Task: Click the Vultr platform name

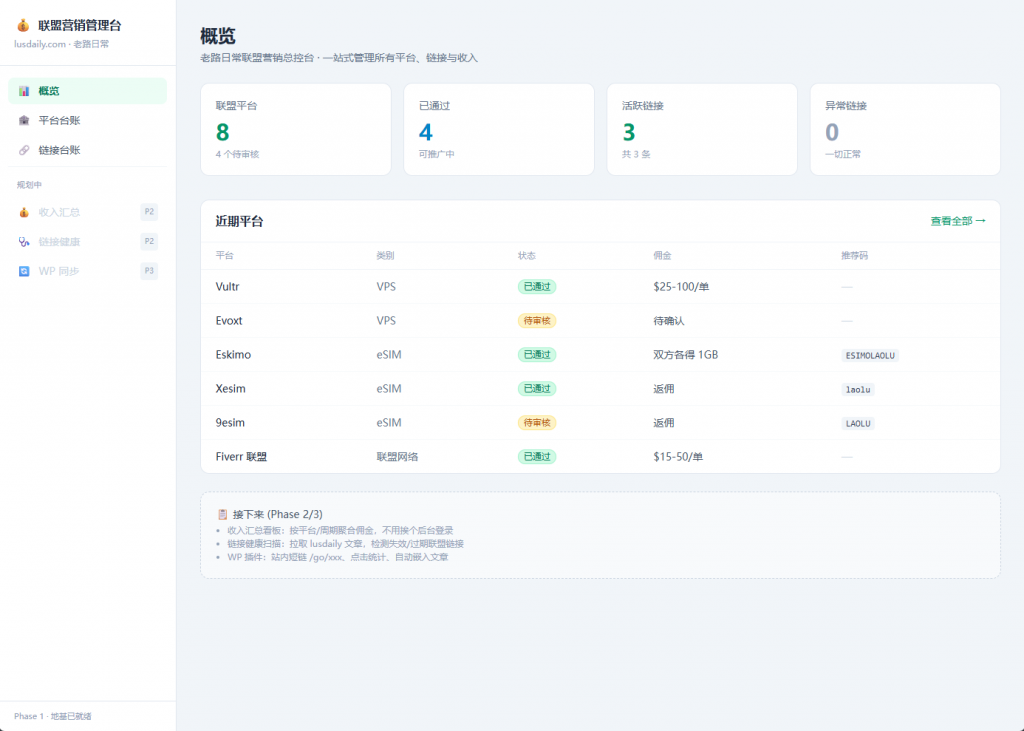Action: (x=227, y=287)
